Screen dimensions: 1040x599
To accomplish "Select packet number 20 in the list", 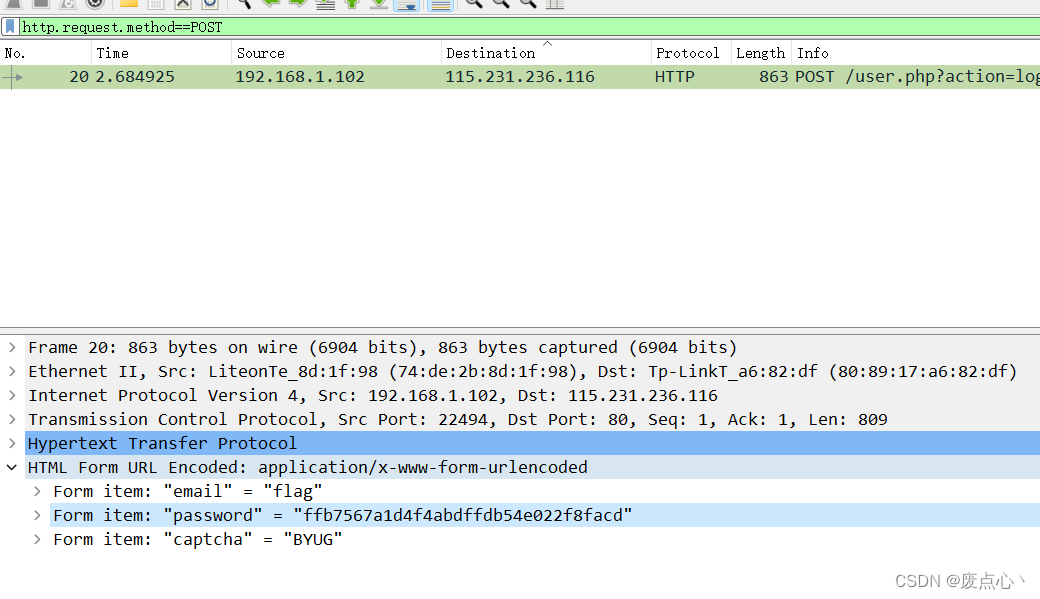I will coord(300,76).
